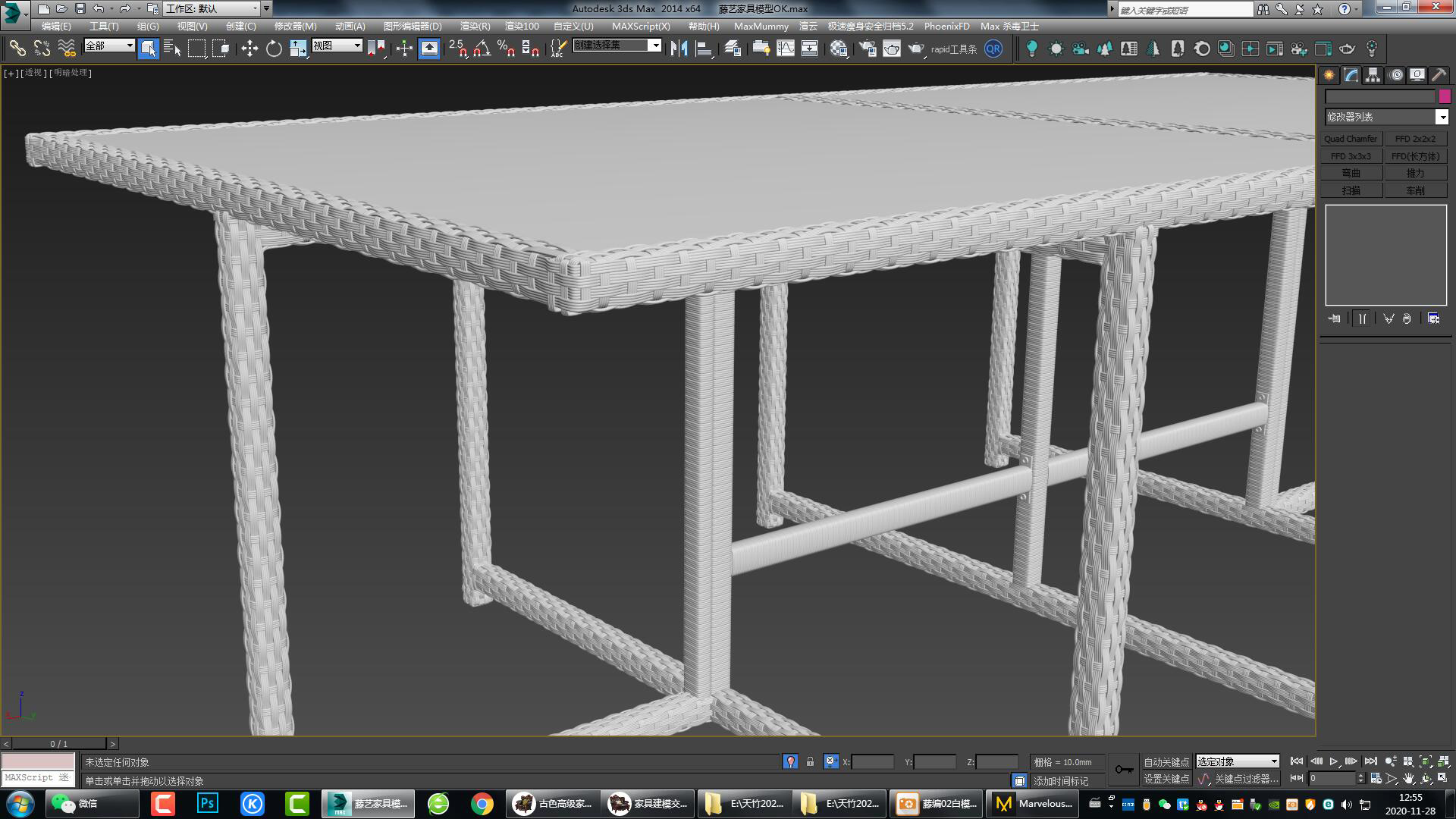Open the 全部 selection filter dropdown
Image resolution: width=1456 pixels, height=819 pixels.
128,45
